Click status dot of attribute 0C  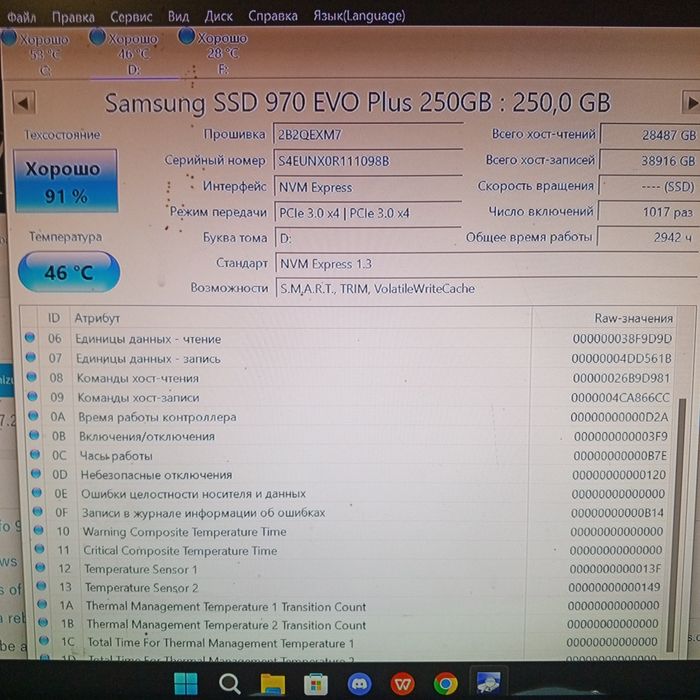click(x=35, y=454)
